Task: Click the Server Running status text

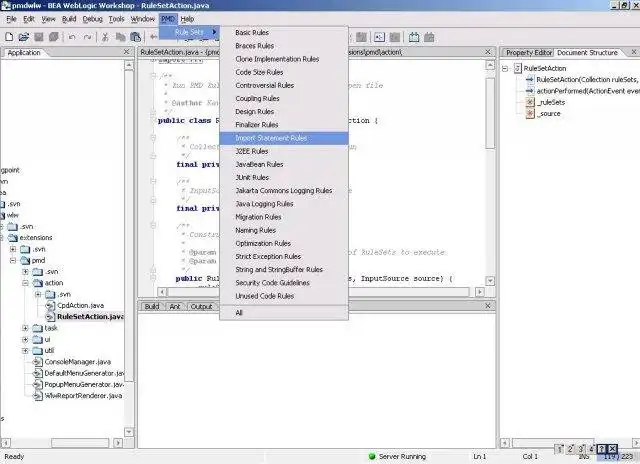Action: tap(402, 456)
